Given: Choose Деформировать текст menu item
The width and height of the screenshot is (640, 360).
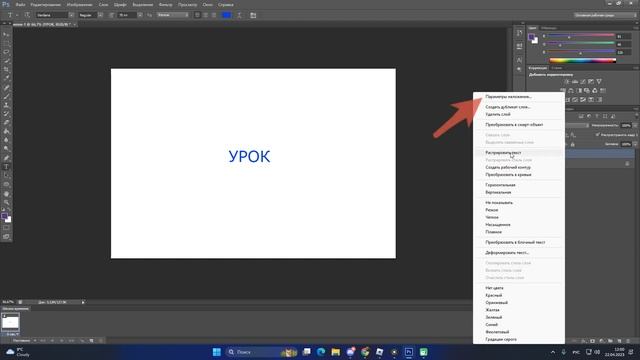Looking at the screenshot, I should (507, 253).
